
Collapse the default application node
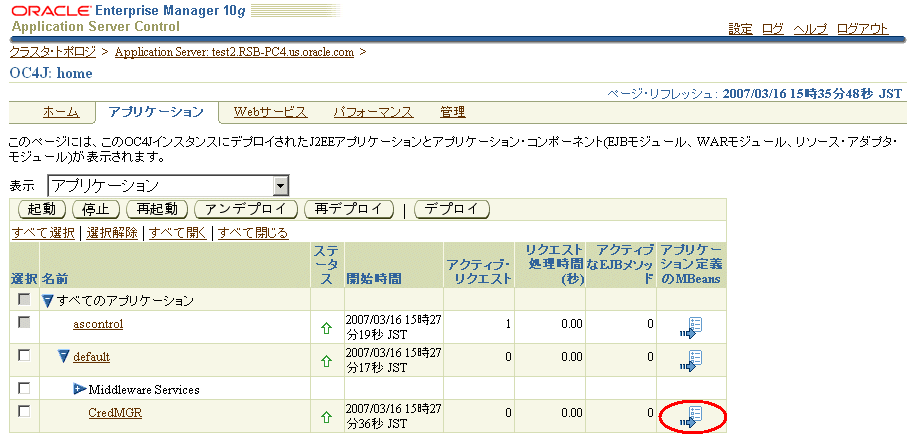pos(64,356)
